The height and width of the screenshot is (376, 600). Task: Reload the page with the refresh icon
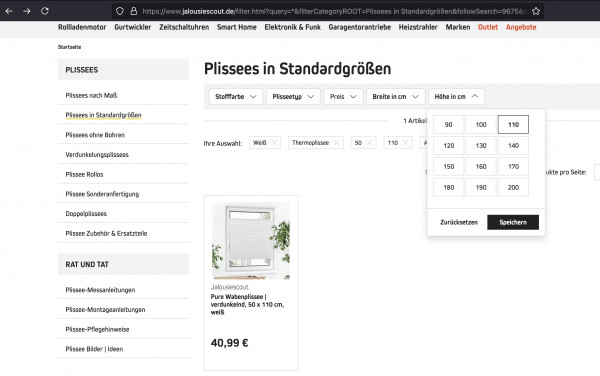(45, 11)
